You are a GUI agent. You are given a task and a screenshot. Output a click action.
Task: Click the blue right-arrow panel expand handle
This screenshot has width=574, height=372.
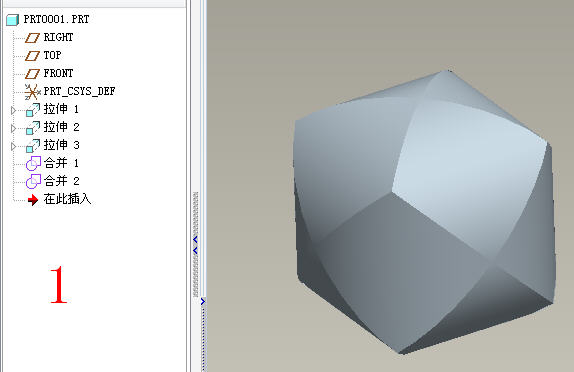(203, 301)
